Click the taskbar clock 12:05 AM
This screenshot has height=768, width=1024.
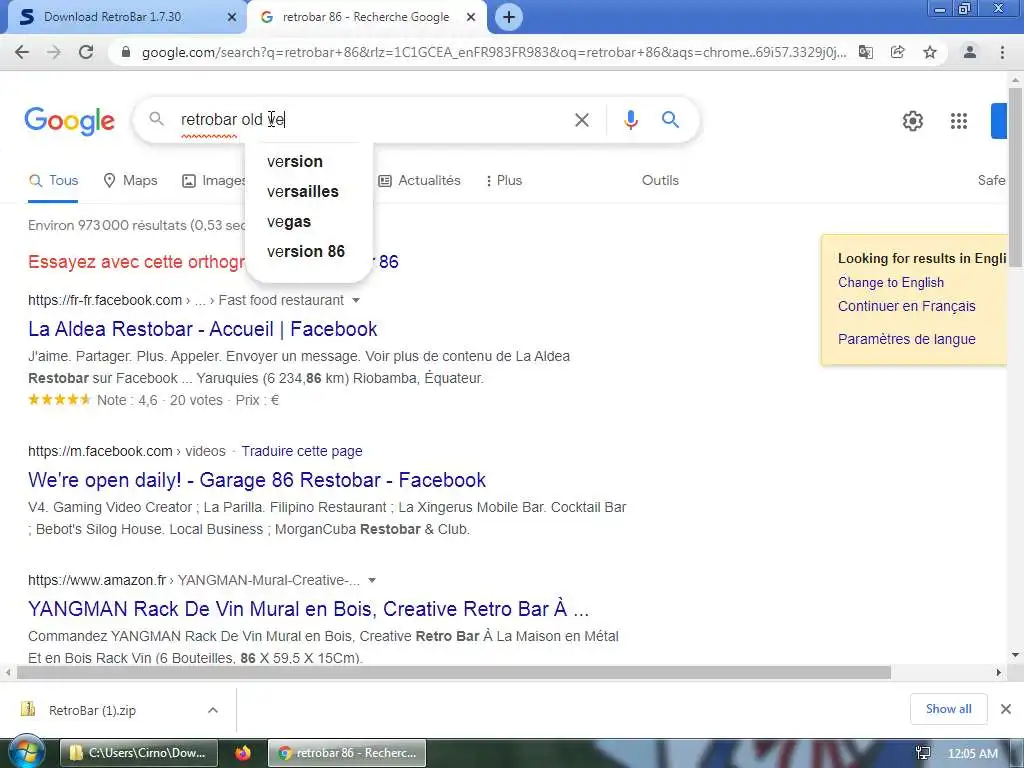pyautogui.click(x=972, y=754)
